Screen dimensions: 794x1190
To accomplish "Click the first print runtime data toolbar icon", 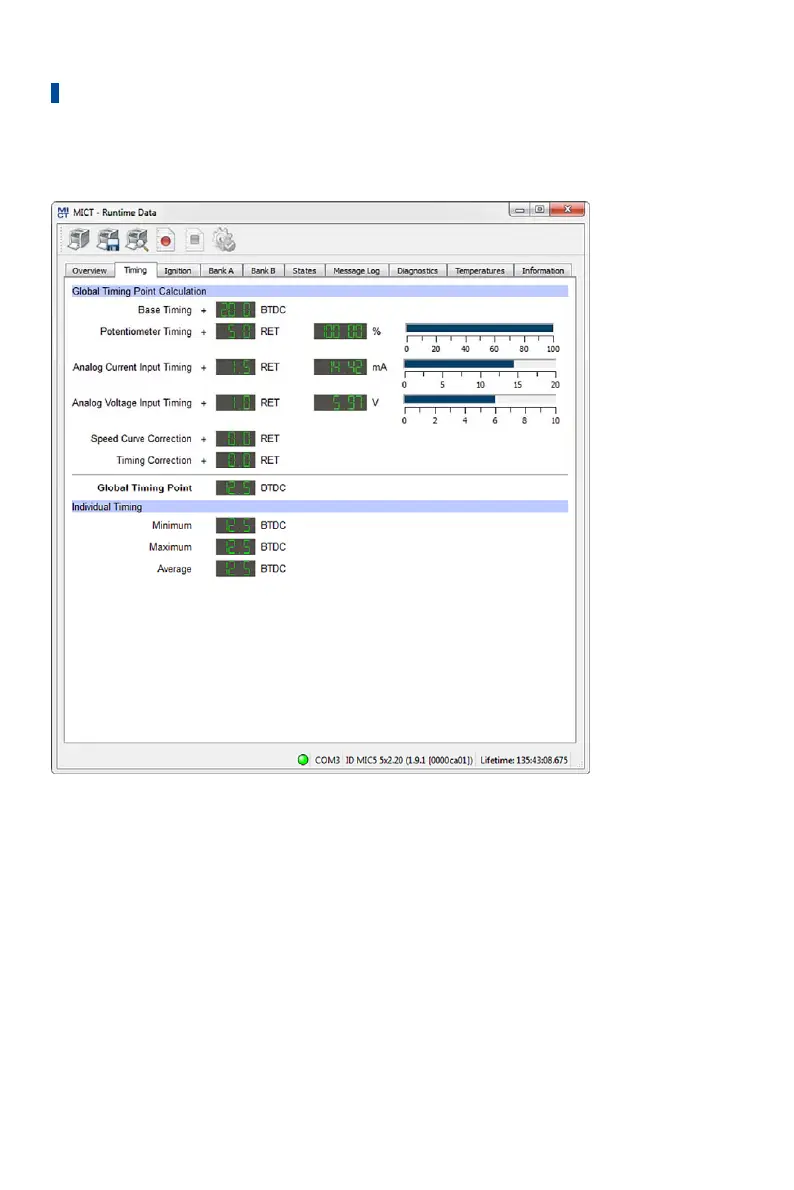I will (79, 240).
